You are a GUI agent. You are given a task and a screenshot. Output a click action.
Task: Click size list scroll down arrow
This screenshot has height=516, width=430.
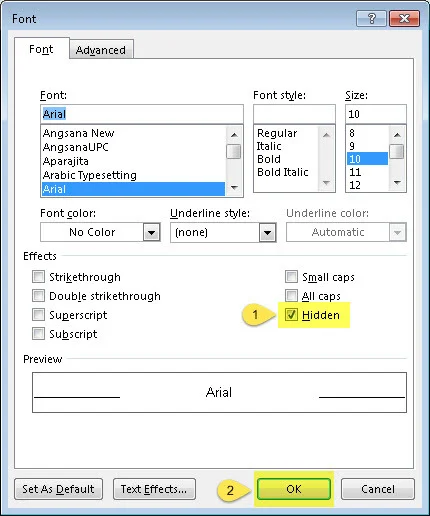[x=397, y=182]
